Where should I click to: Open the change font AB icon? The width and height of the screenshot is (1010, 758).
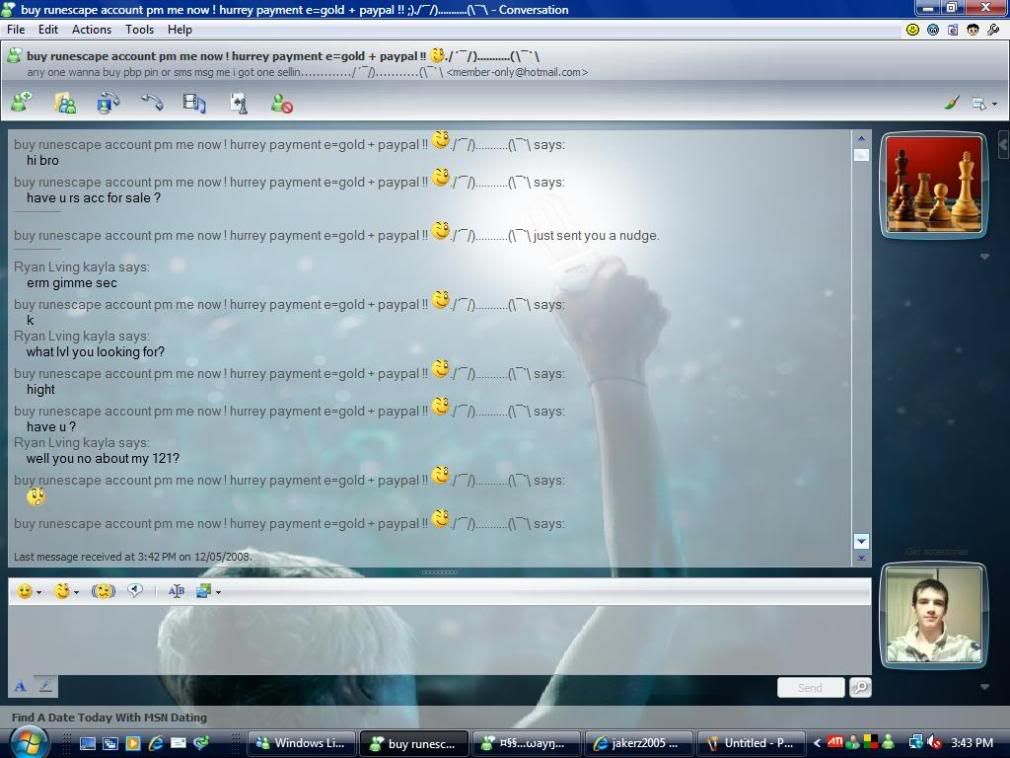[176, 591]
